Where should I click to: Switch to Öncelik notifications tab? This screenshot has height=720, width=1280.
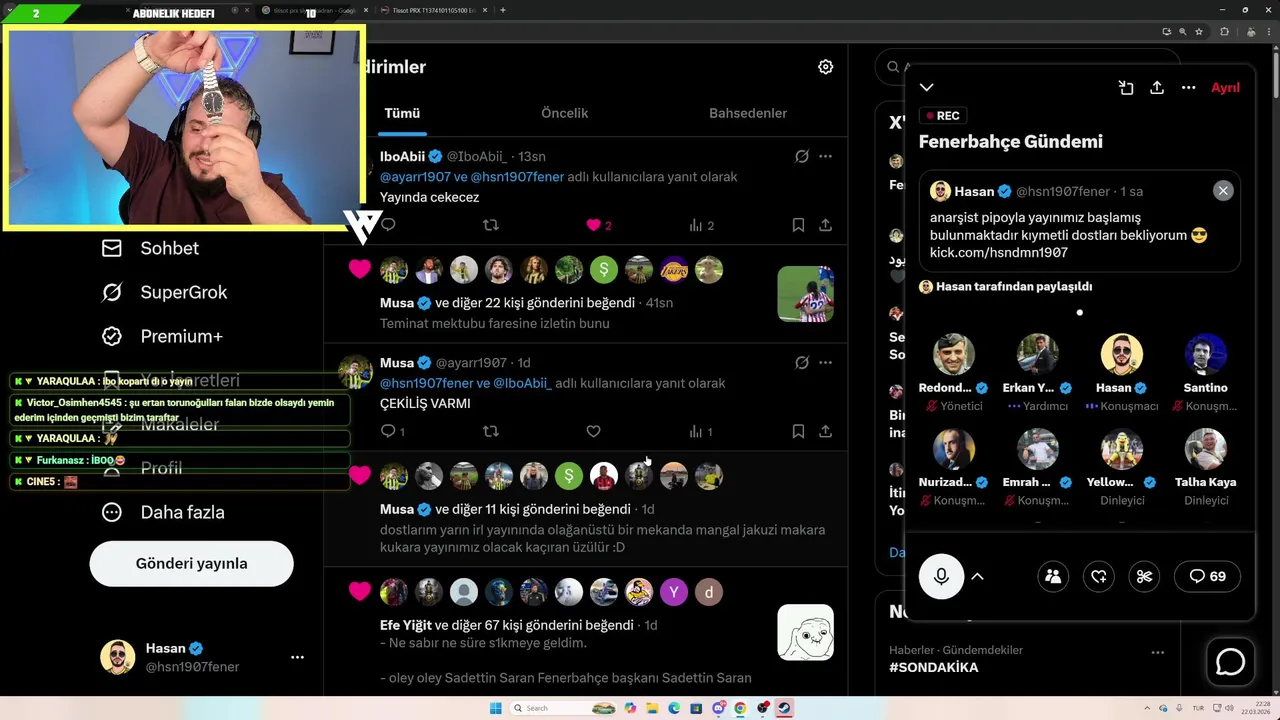pyautogui.click(x=564, y=113)
